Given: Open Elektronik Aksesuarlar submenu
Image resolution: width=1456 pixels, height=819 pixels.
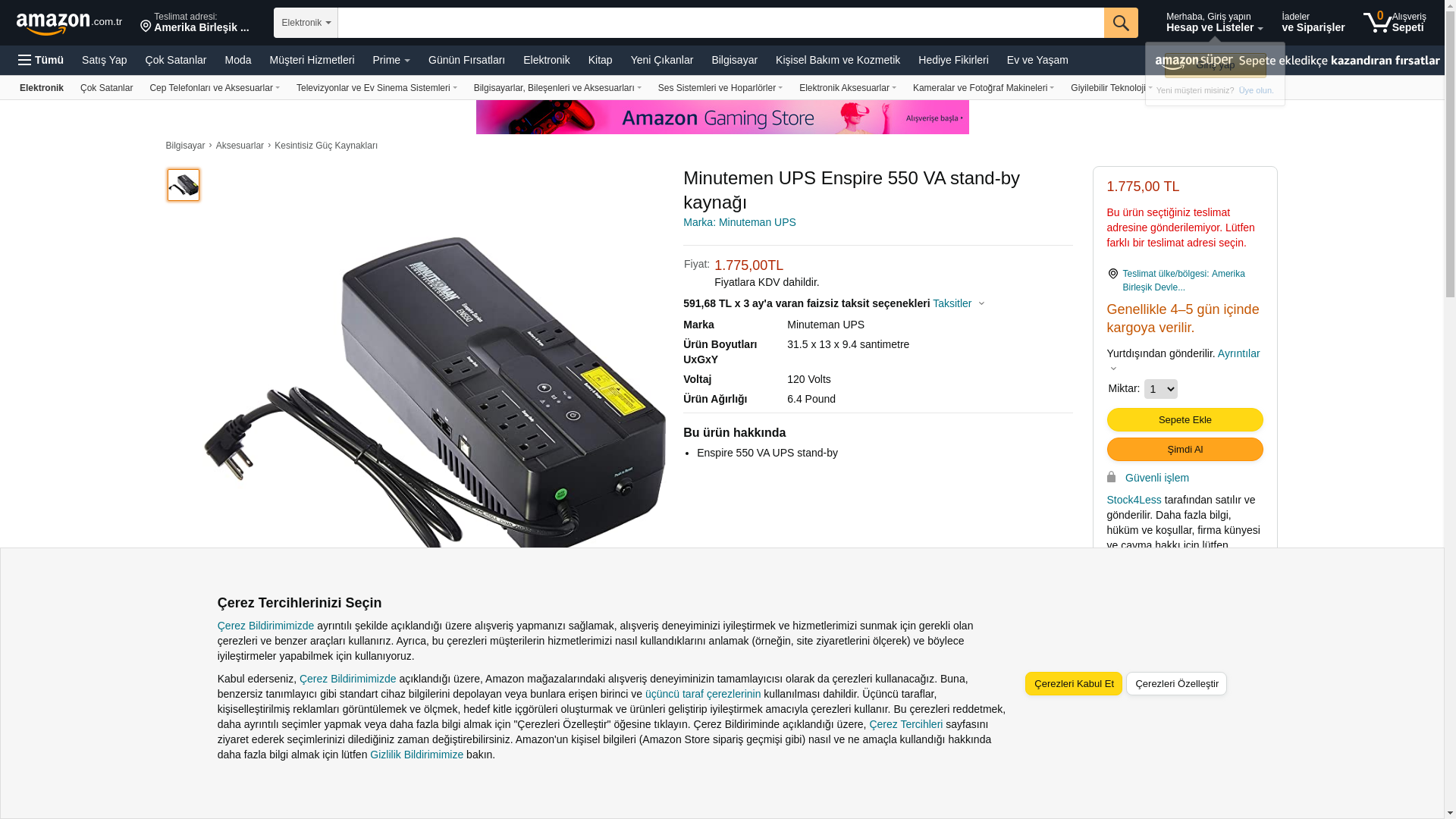Looking at the screenshot, I should pos(847,88).
